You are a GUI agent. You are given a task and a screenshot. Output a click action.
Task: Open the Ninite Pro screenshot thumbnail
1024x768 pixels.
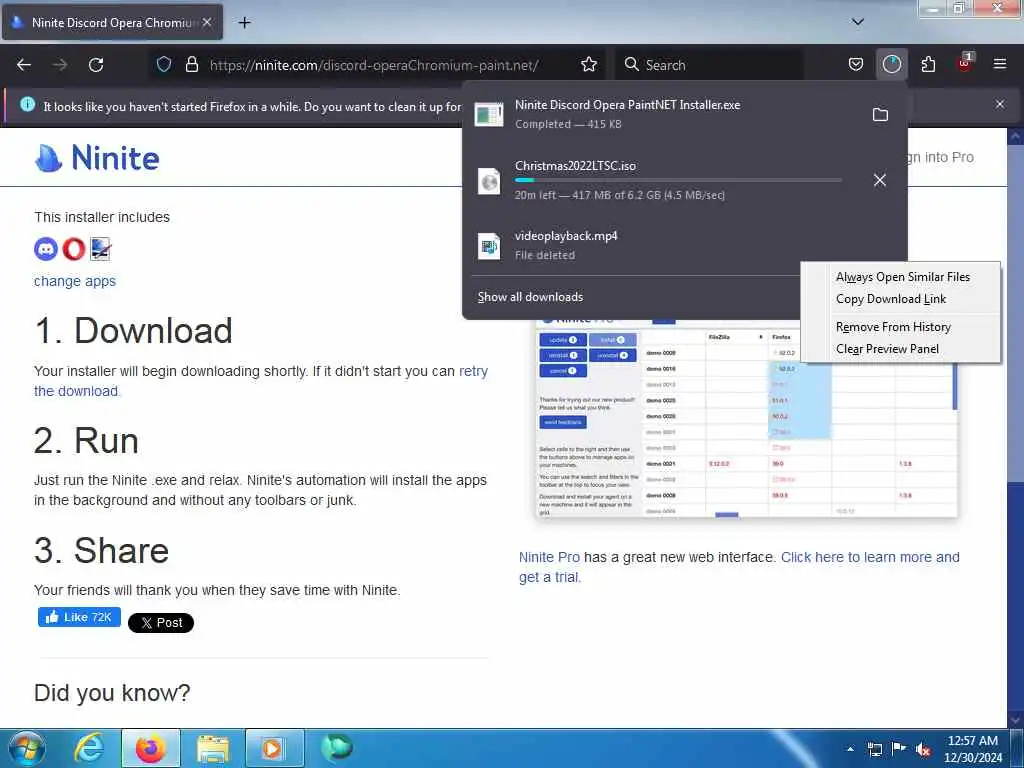coord(746,418)
